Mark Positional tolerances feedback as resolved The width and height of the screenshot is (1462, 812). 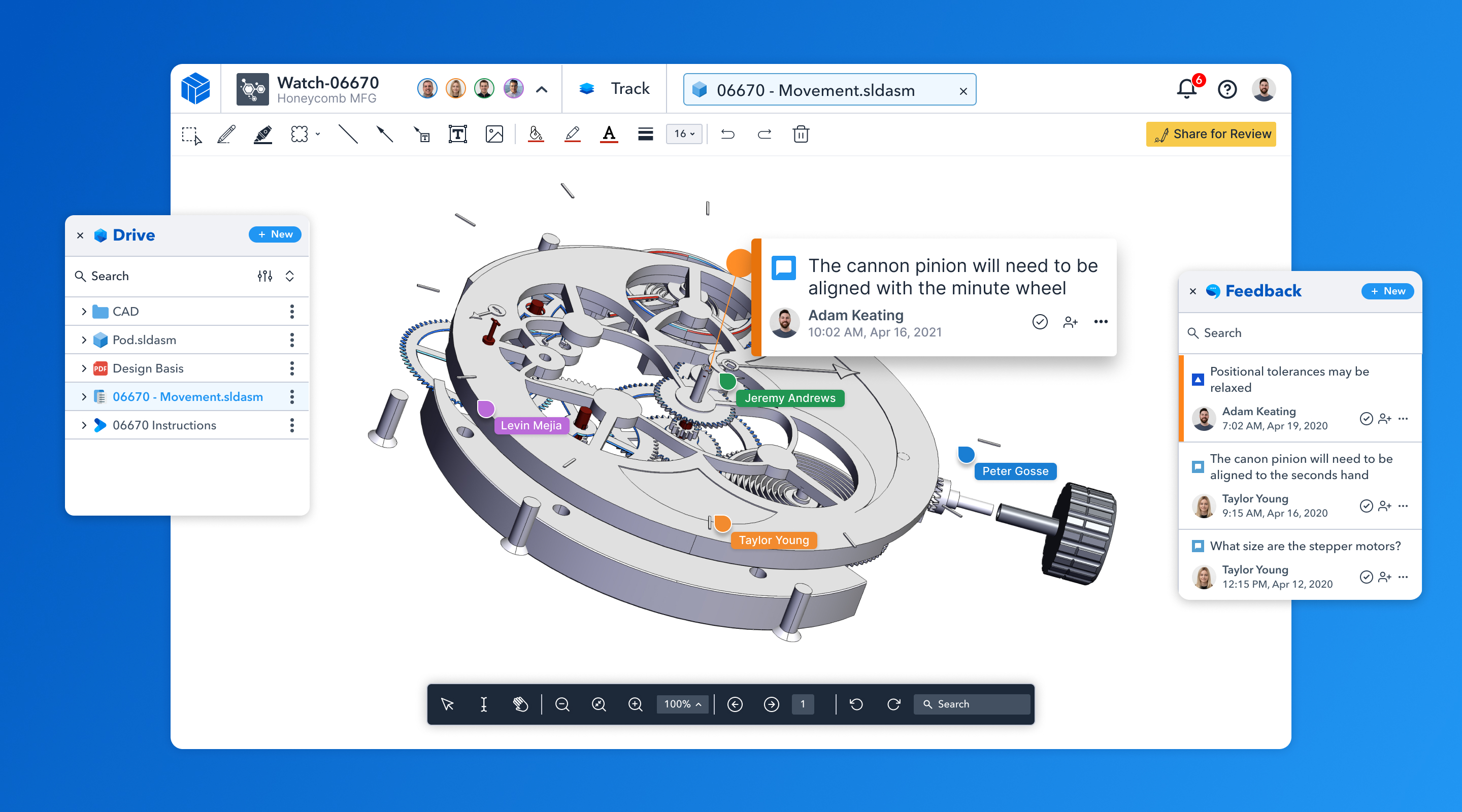(x=1366, y=419)
